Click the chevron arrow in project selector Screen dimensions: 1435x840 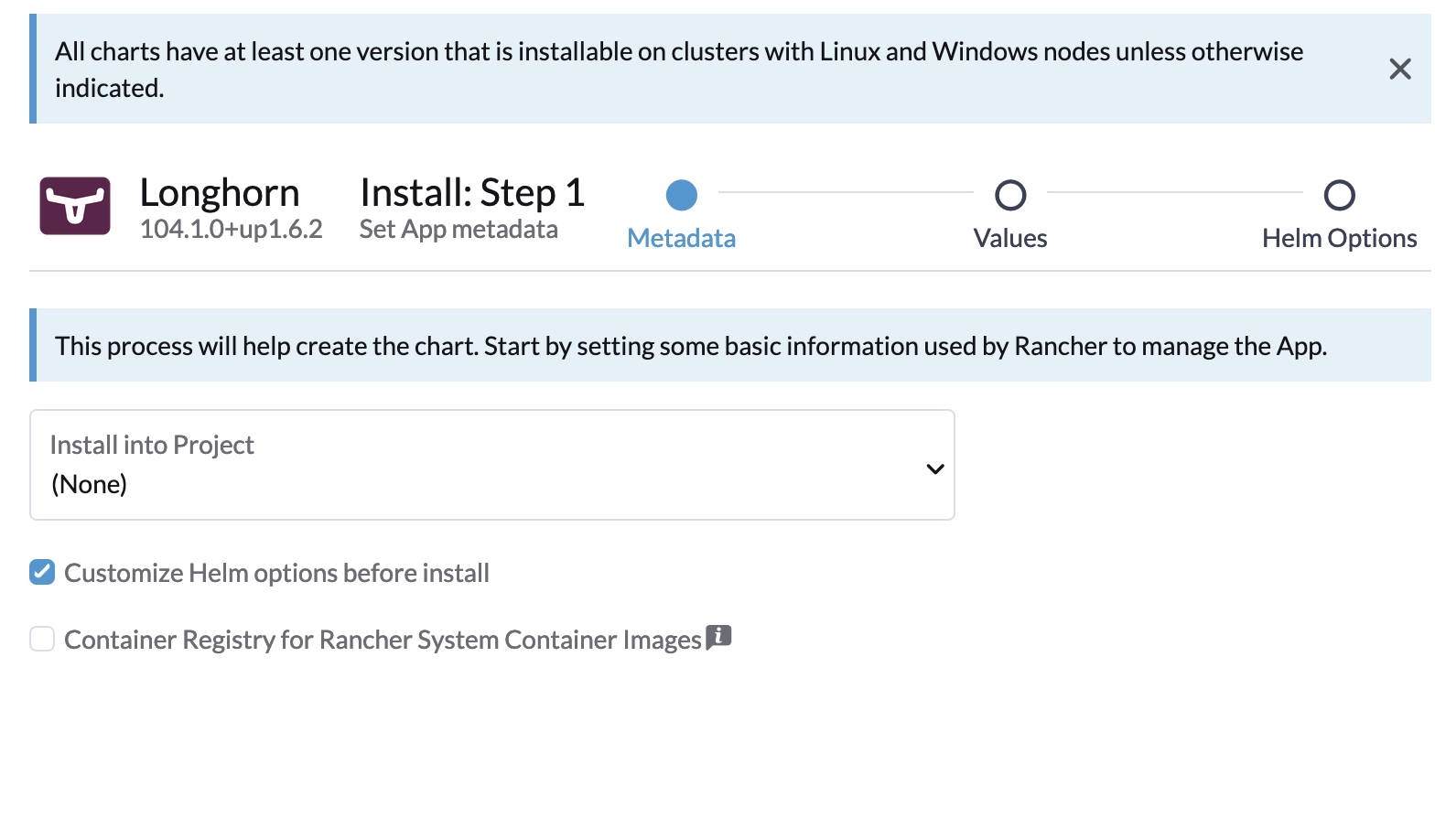[934, 468]
